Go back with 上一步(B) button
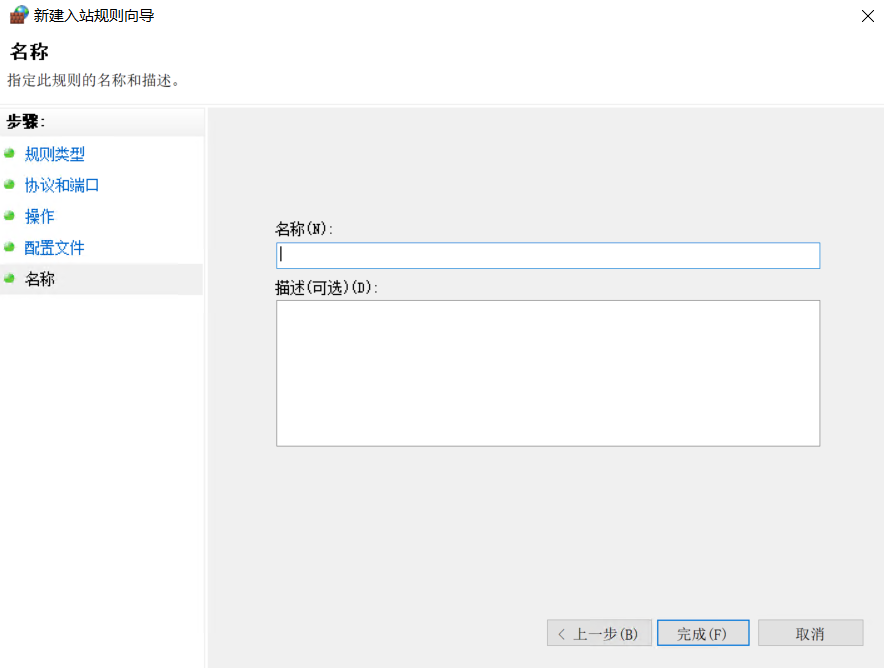 click(599, 633)
